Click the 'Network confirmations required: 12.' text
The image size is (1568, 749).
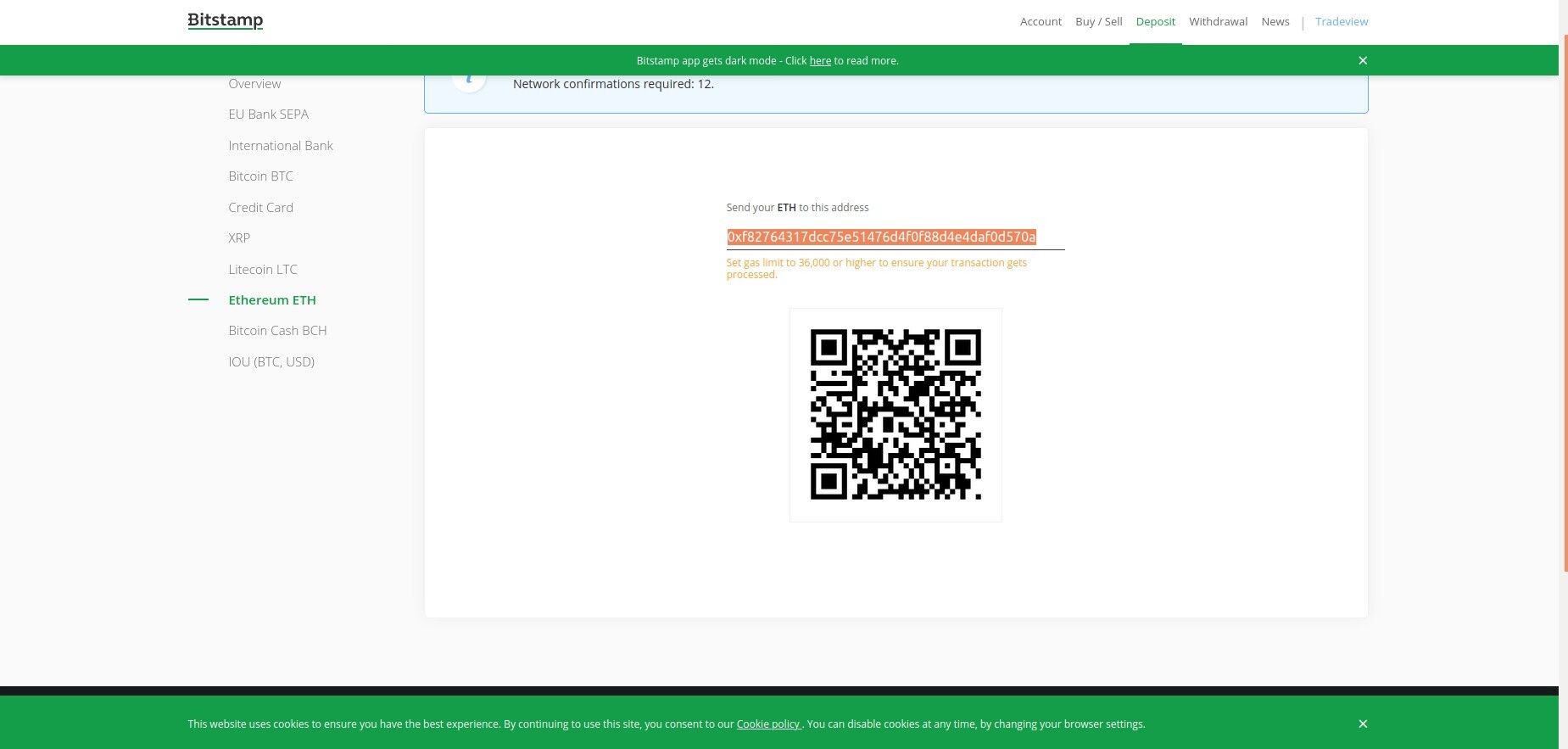(613, 84)
